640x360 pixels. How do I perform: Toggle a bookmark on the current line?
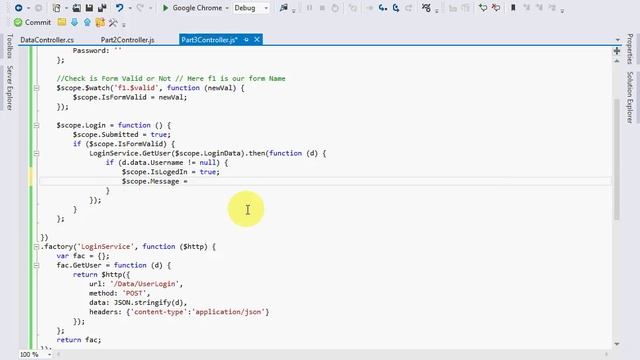pyautogui.click(x=513, y=8)
